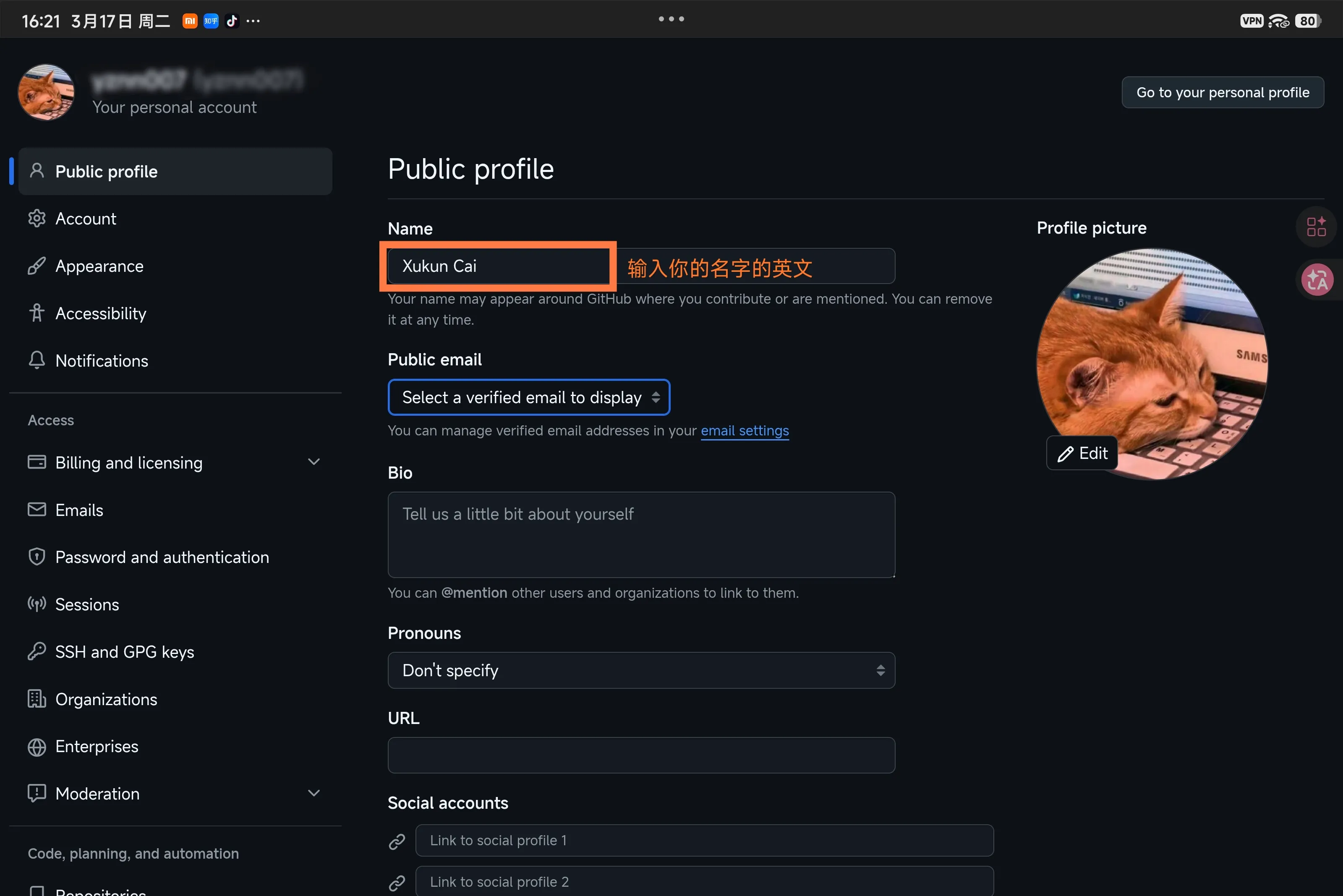1343x896 pixels.
Task: Open the Account settings
Action: pyautogui.click(x=85, y=218)
